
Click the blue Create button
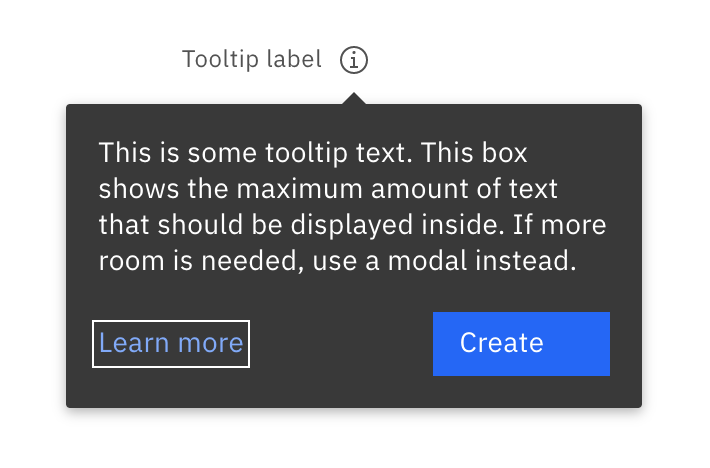pyautogui.click(x=521, y=344)
